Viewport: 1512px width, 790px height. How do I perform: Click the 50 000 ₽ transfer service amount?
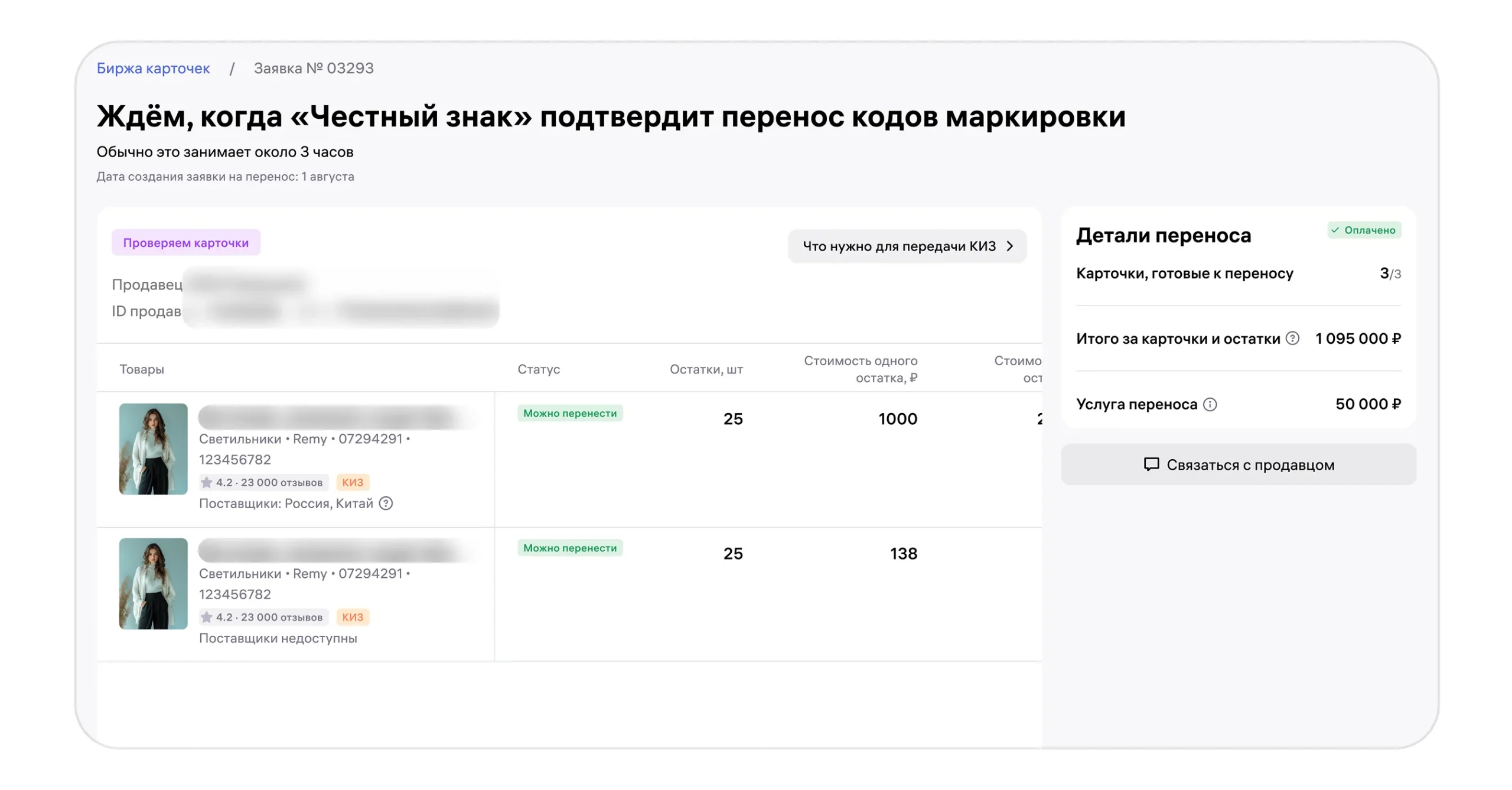click(1367, 404)
